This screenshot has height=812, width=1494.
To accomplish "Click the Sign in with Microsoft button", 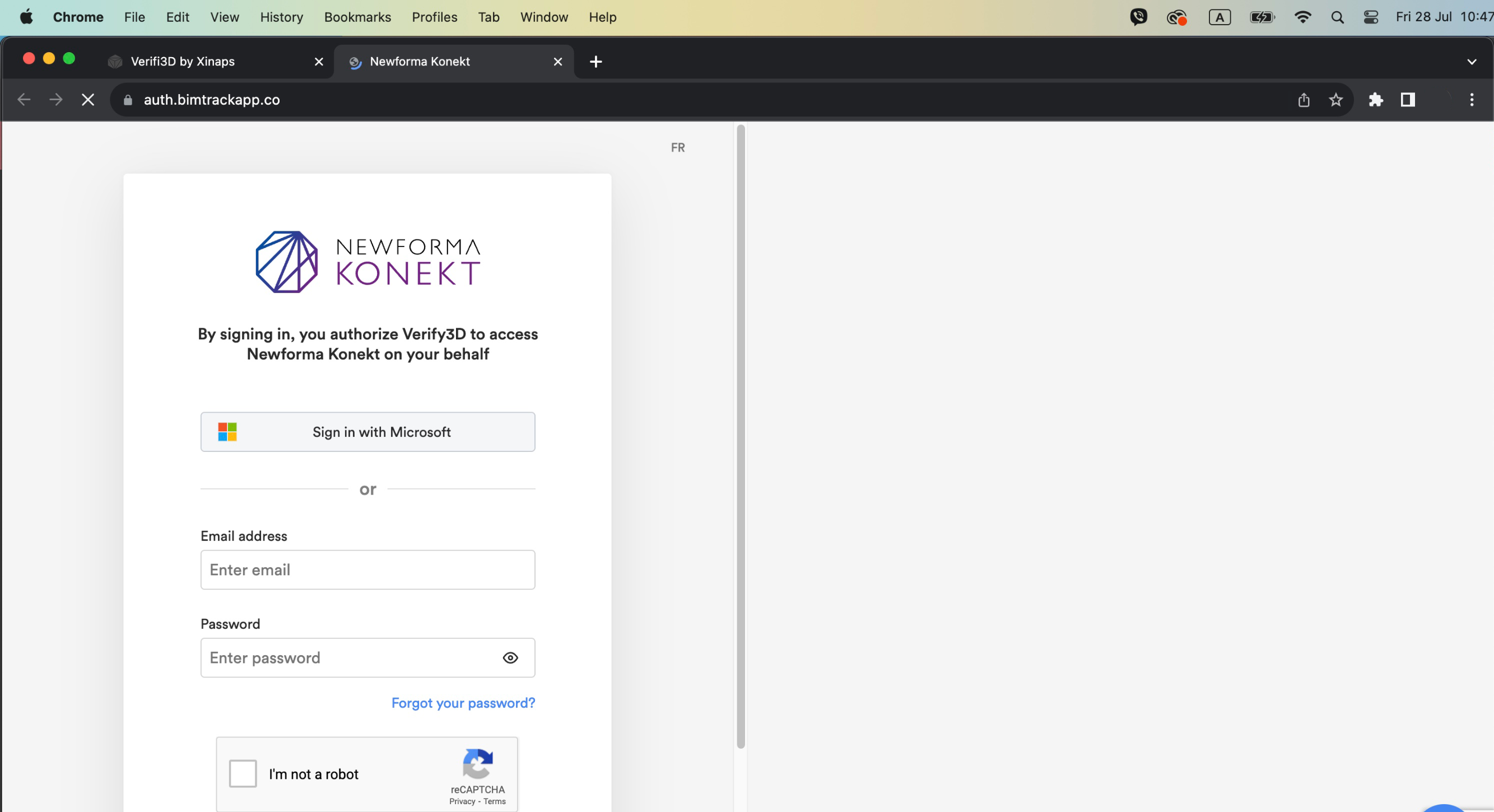I will [367, 432].
